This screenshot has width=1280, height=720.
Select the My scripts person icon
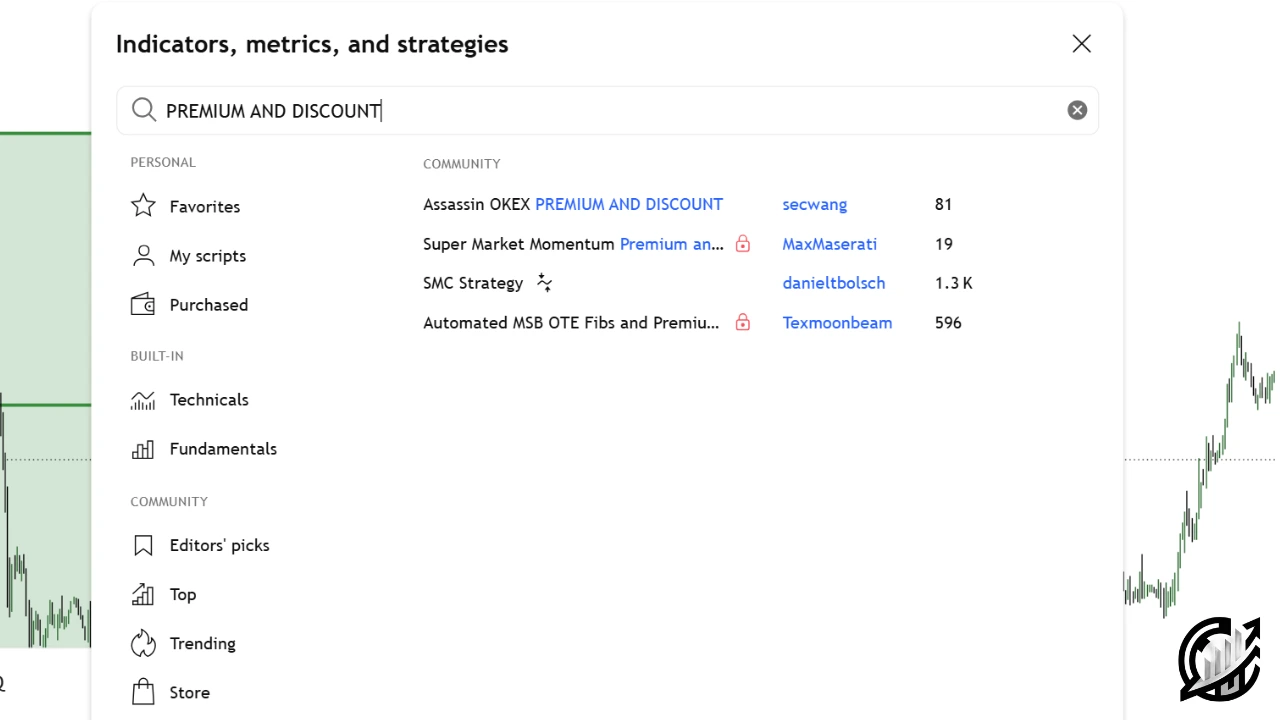(143, 256)
